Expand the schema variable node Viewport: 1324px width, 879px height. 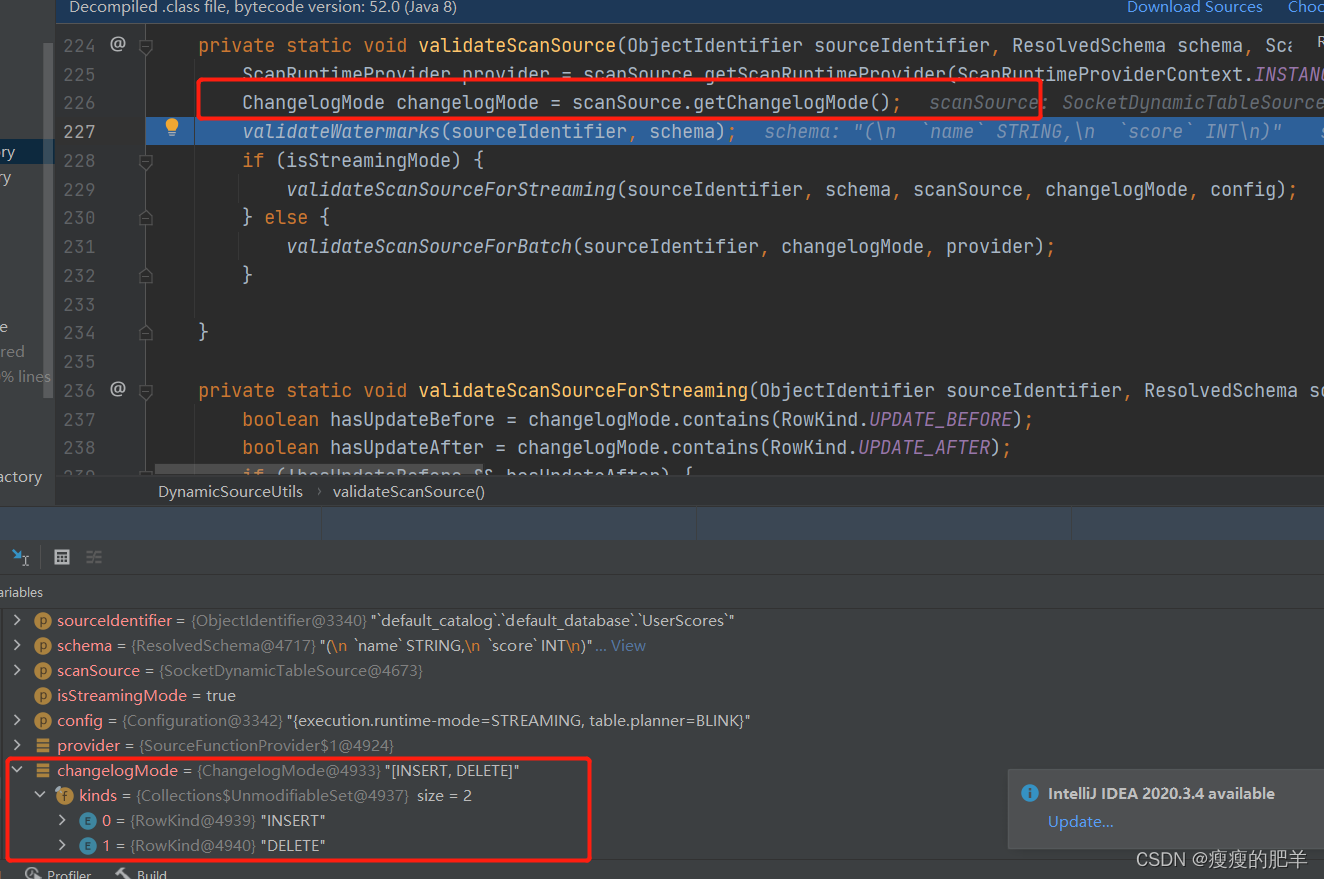tap(17, 646)
